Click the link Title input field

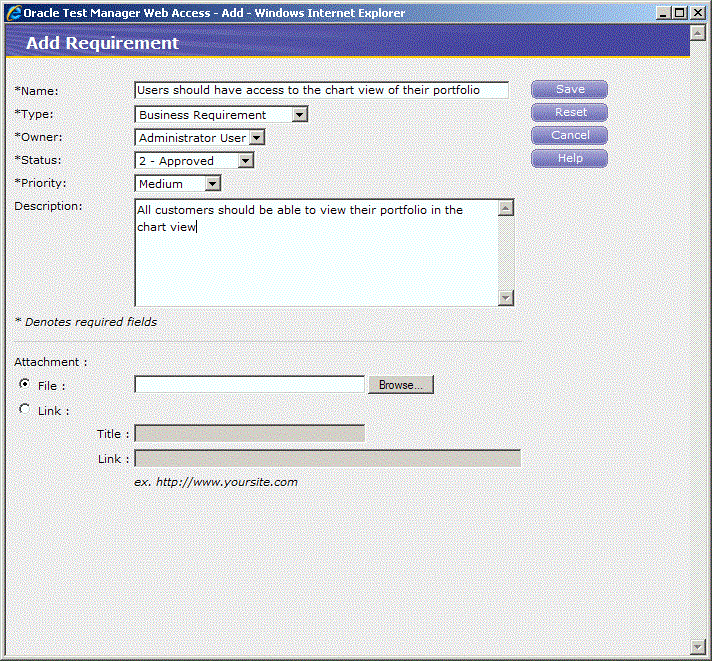tap(250, 434)
